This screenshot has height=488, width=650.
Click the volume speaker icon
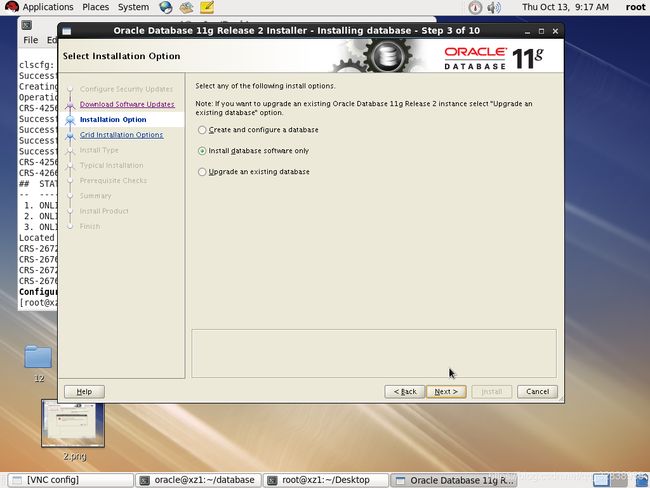coord(494,7)
